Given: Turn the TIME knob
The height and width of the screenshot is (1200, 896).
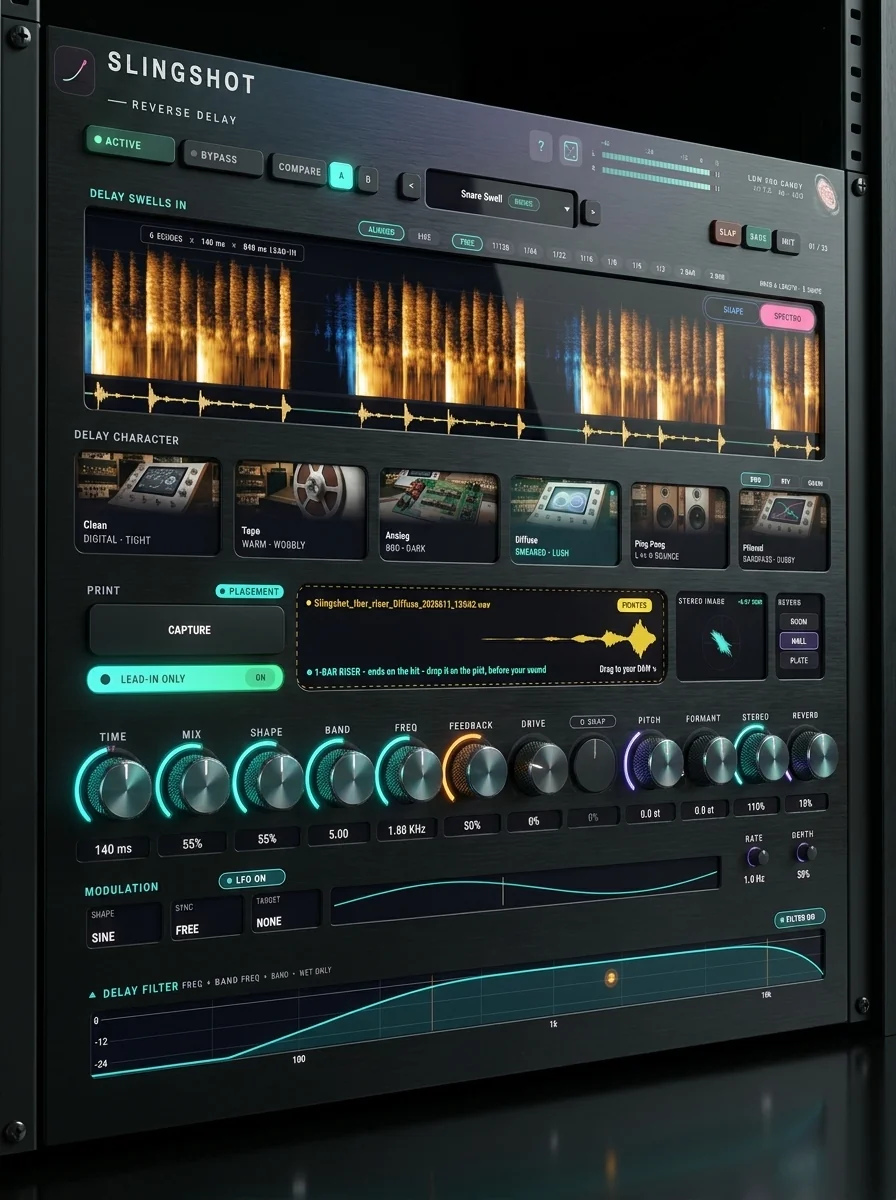Looking at the screenshot, I should [118, 785].
